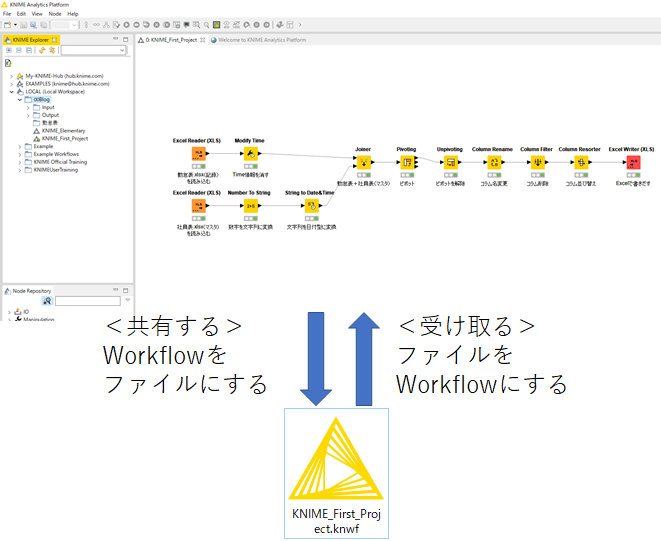The height and width of the screenshot is (541, 661).
Task: Expand the EXAMPLES server tree node
Action: (x=11, y=84)
